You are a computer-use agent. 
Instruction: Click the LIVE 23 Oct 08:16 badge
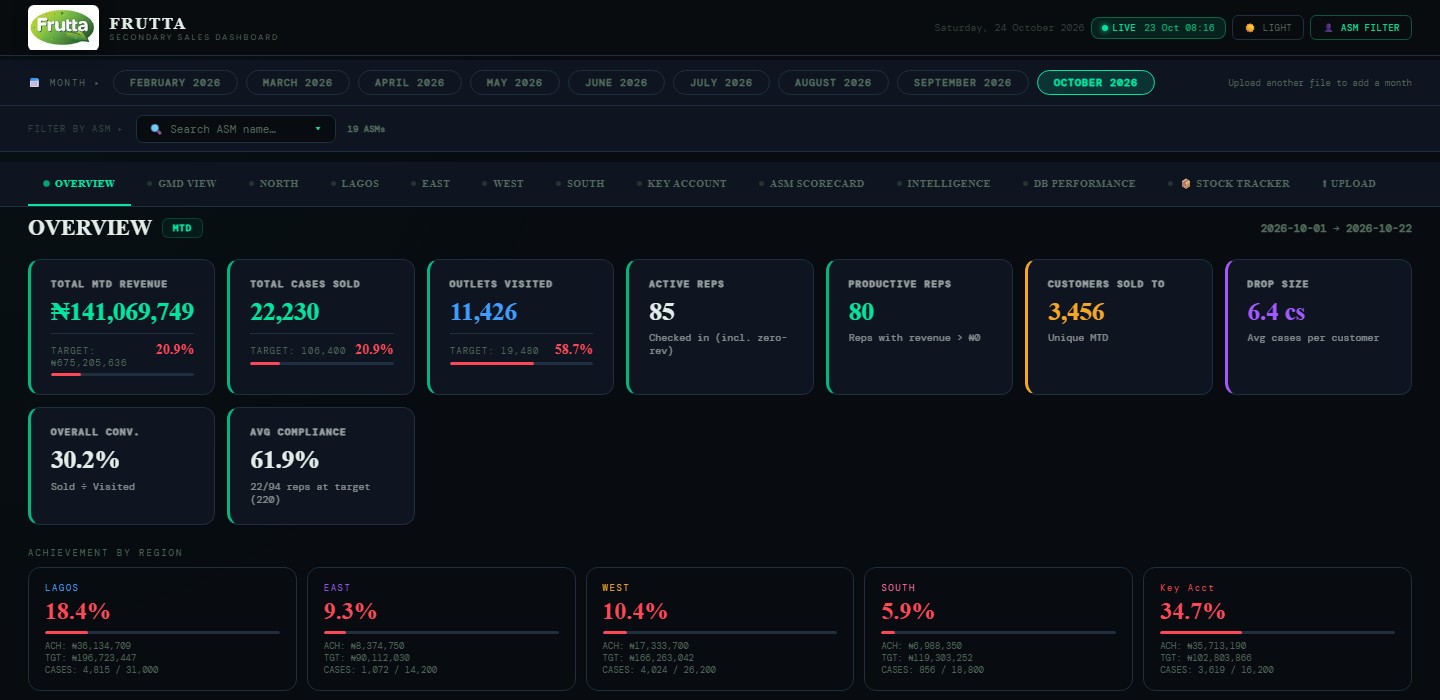coord(1158,28)
